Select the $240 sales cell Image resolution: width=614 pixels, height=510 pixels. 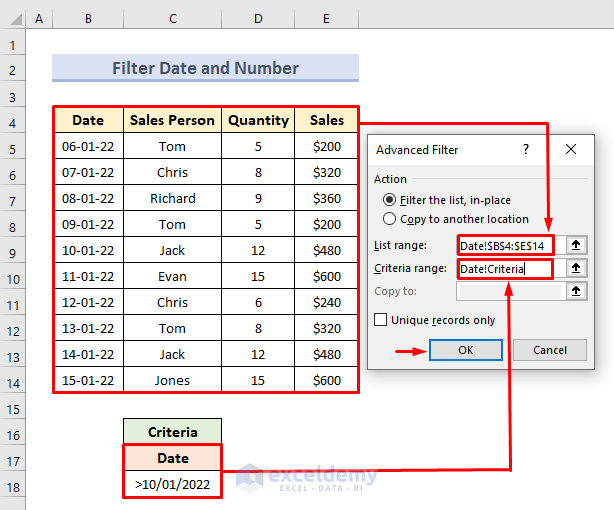327,302
